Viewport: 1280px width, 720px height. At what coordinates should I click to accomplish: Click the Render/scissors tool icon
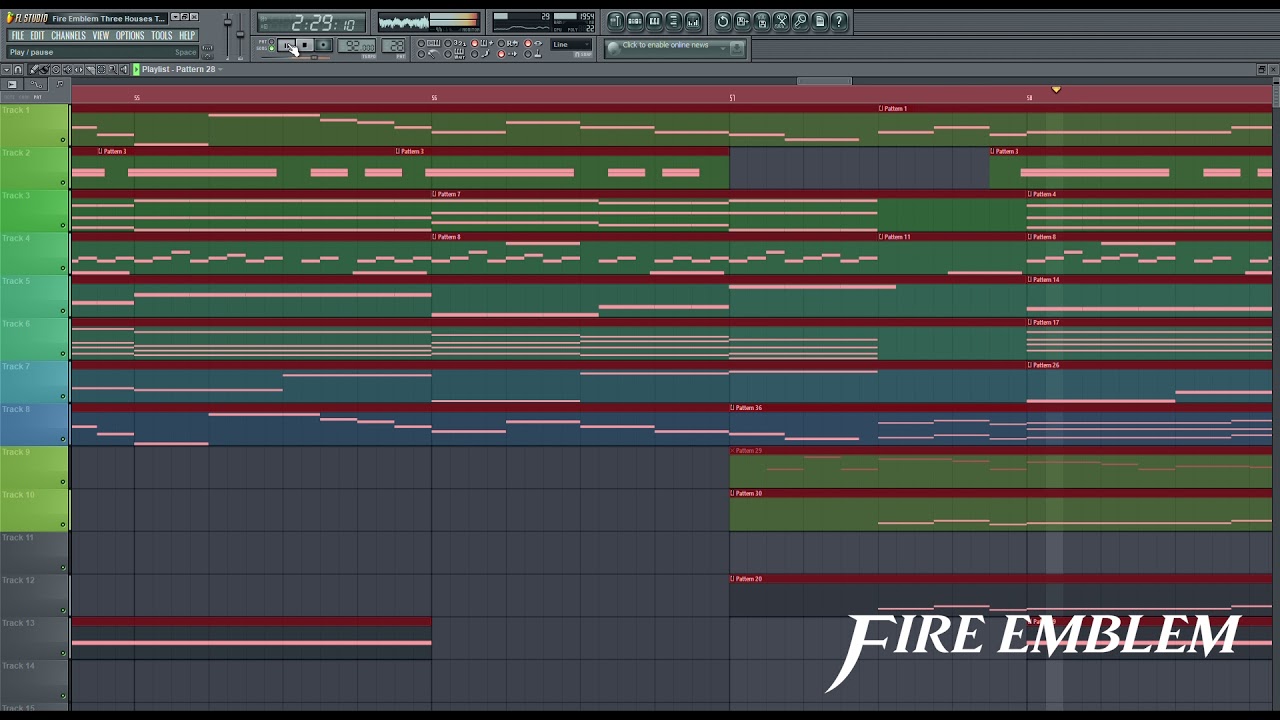(x=781, y=22)
